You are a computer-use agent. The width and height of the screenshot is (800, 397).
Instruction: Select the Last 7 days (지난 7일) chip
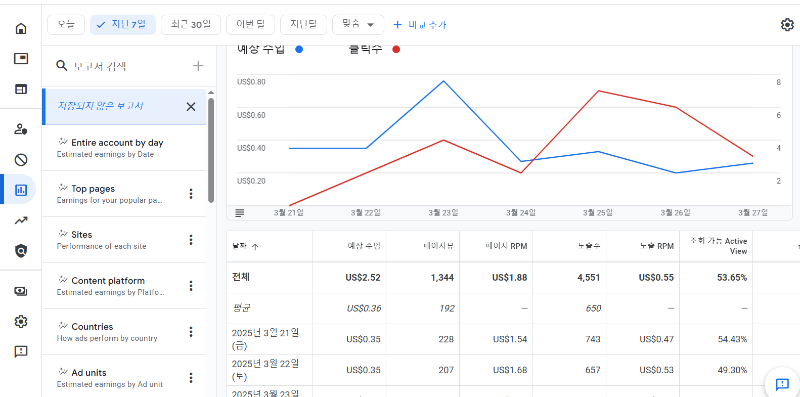[122, 24]
